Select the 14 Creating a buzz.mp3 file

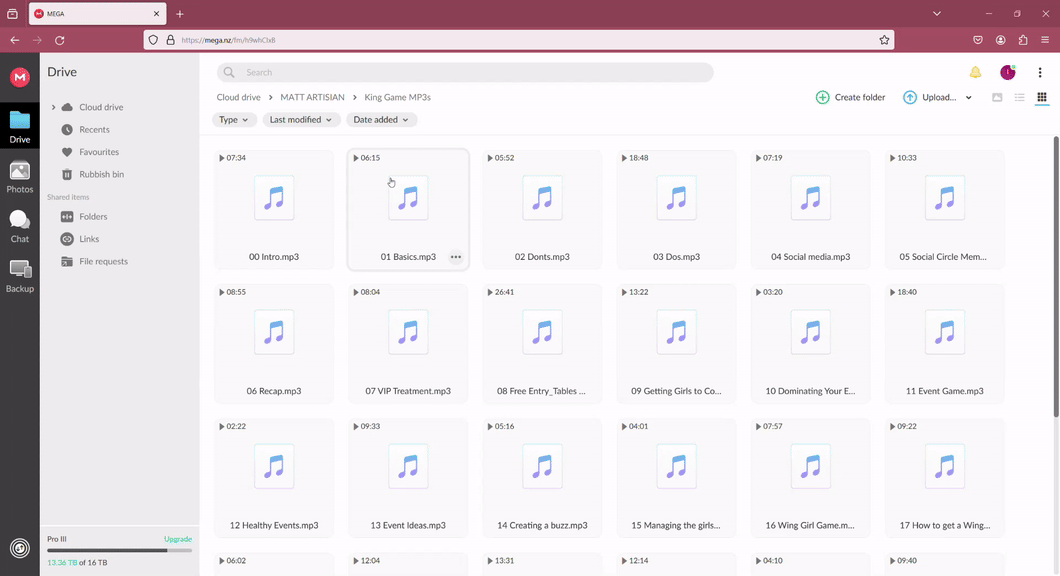(542, 478)
